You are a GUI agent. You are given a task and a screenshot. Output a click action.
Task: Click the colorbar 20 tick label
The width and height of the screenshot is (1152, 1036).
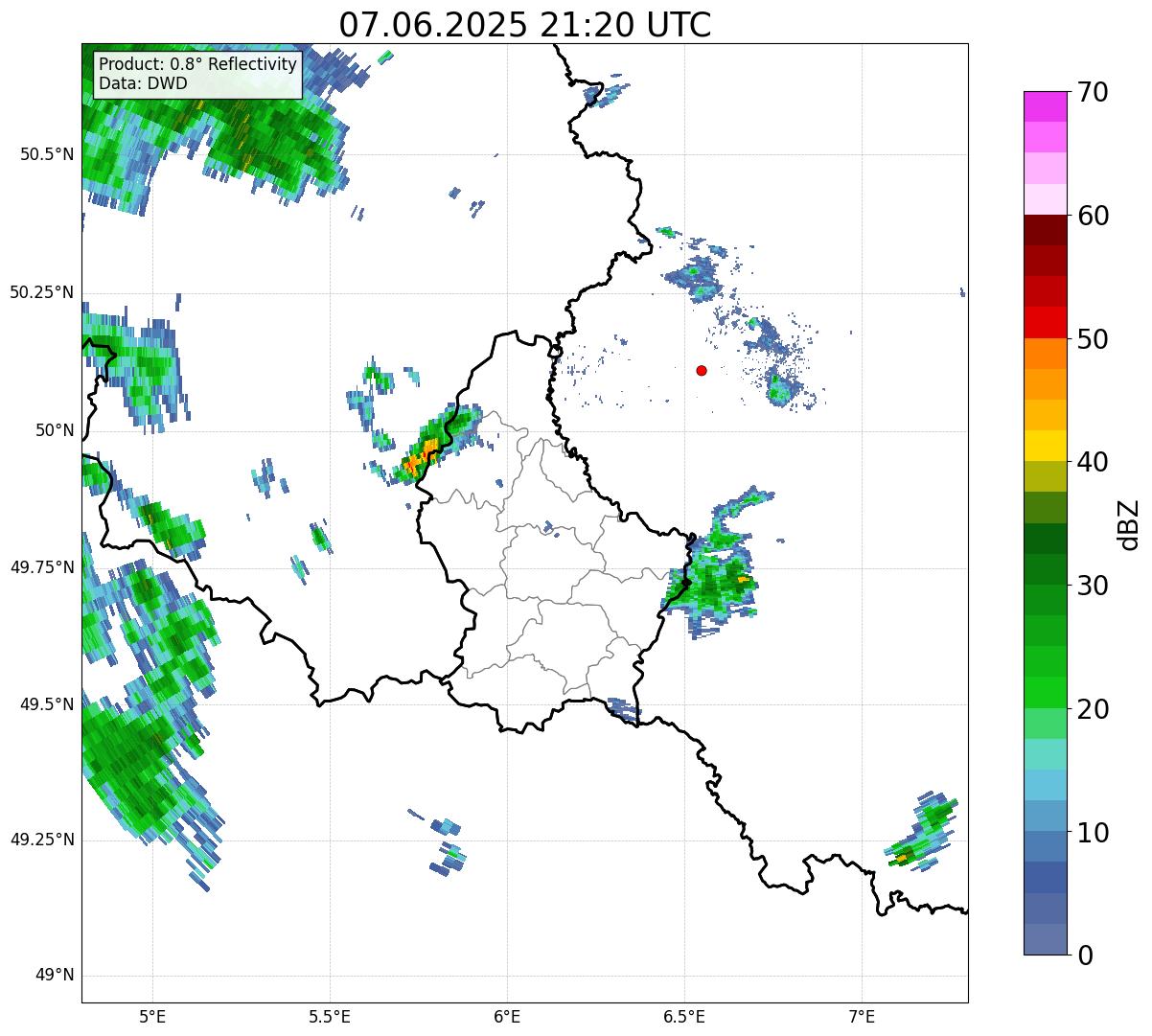click(1093, 709)
